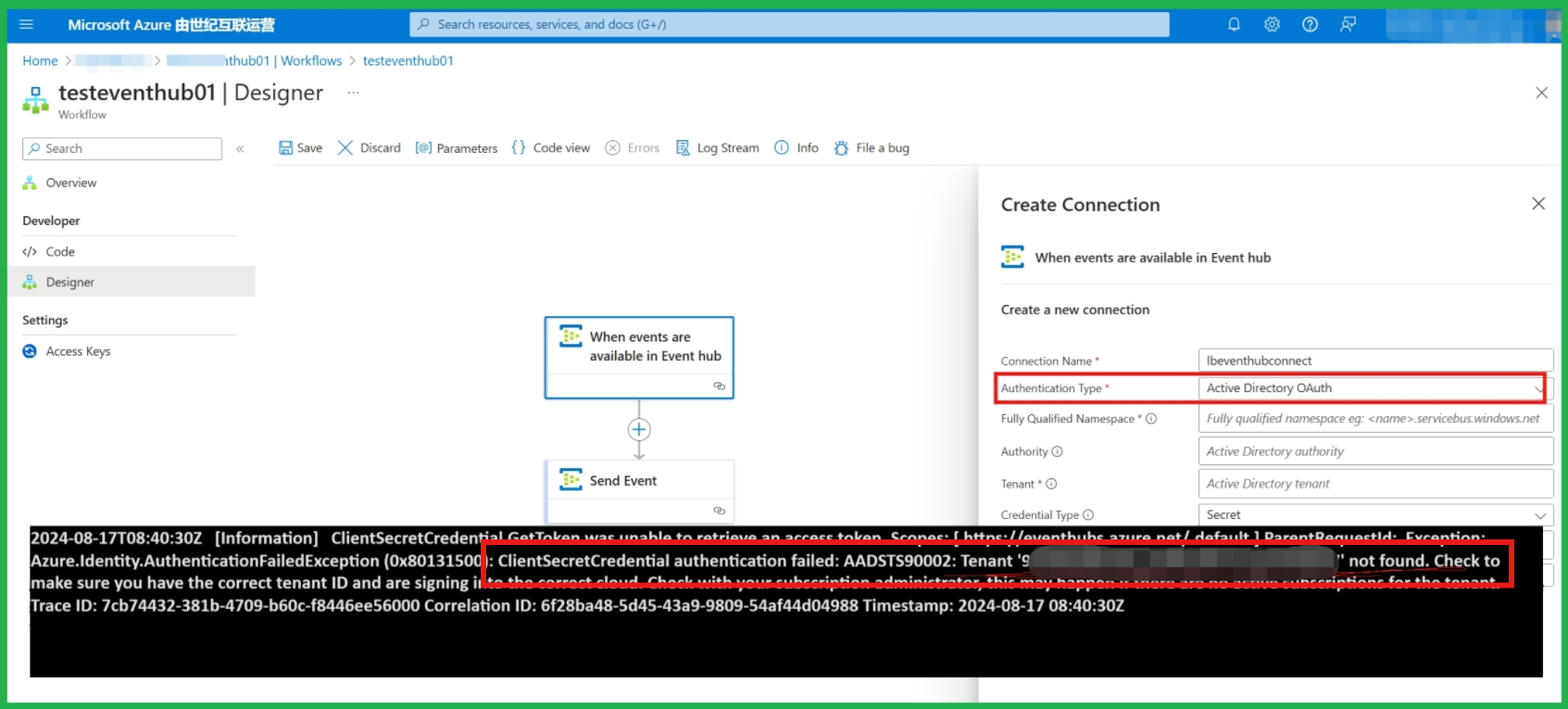
Task: Discard changes in the designer
Action: tap(370, 148)
